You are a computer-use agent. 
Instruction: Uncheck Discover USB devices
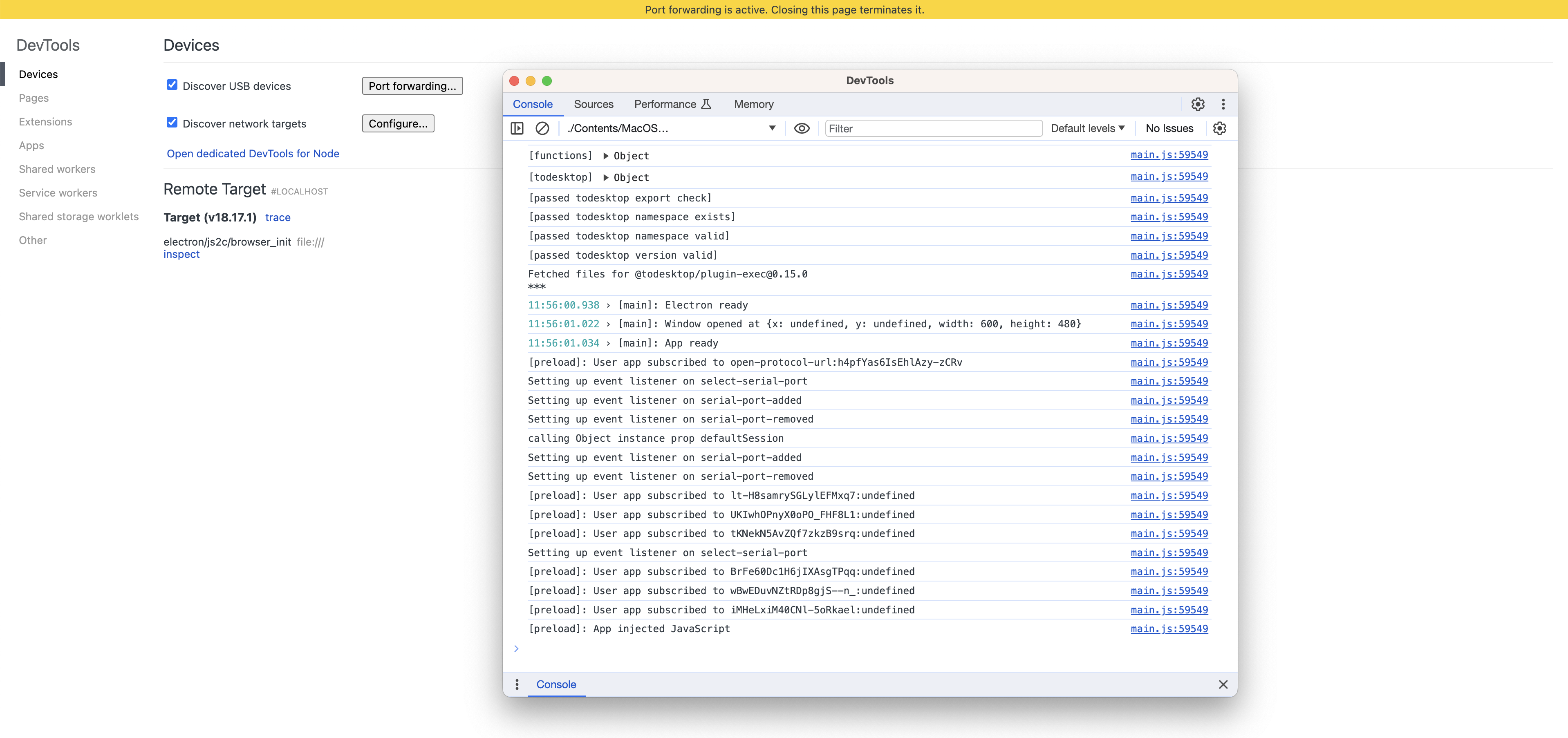pyautogui.click(x=172, y=85)
